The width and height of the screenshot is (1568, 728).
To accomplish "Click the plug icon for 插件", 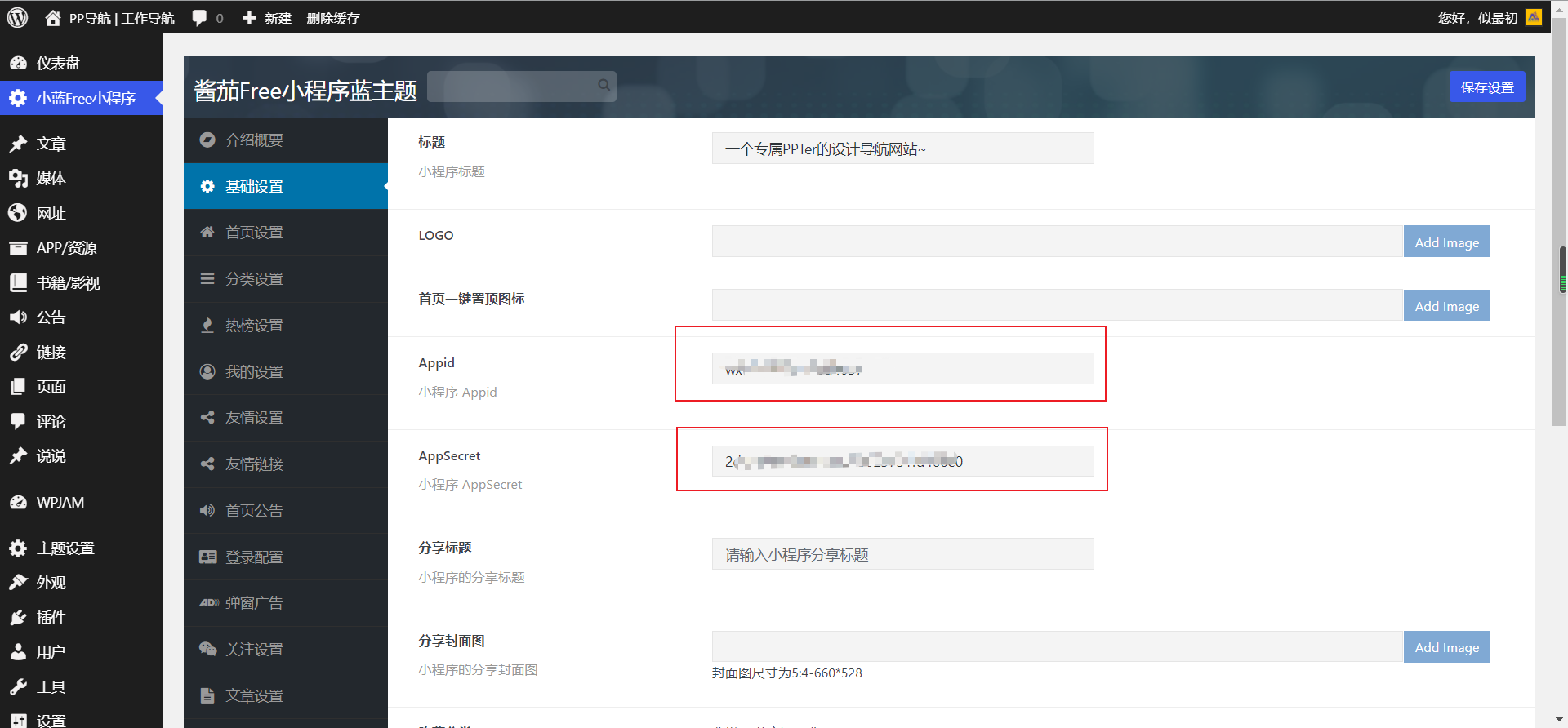I will pyautogui.click(x=18, y=617).
